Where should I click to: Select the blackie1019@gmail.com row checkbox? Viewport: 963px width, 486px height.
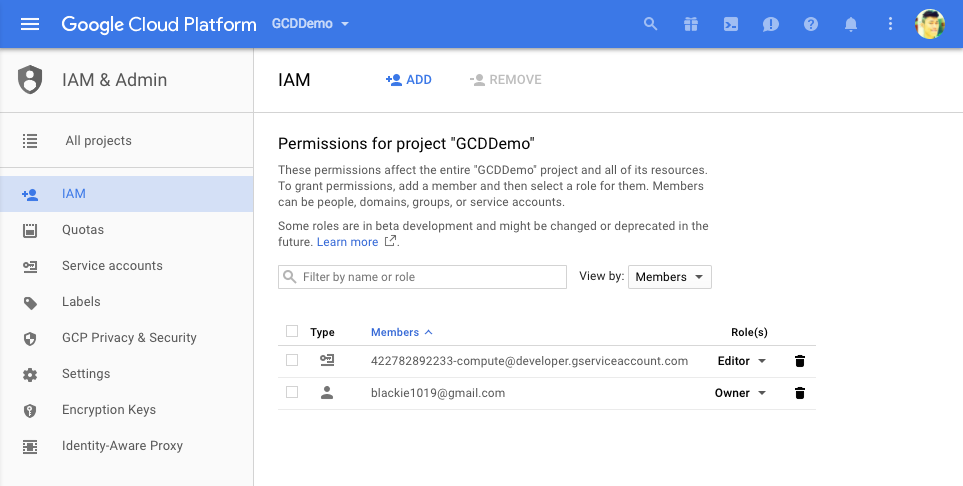coord(292,393)
